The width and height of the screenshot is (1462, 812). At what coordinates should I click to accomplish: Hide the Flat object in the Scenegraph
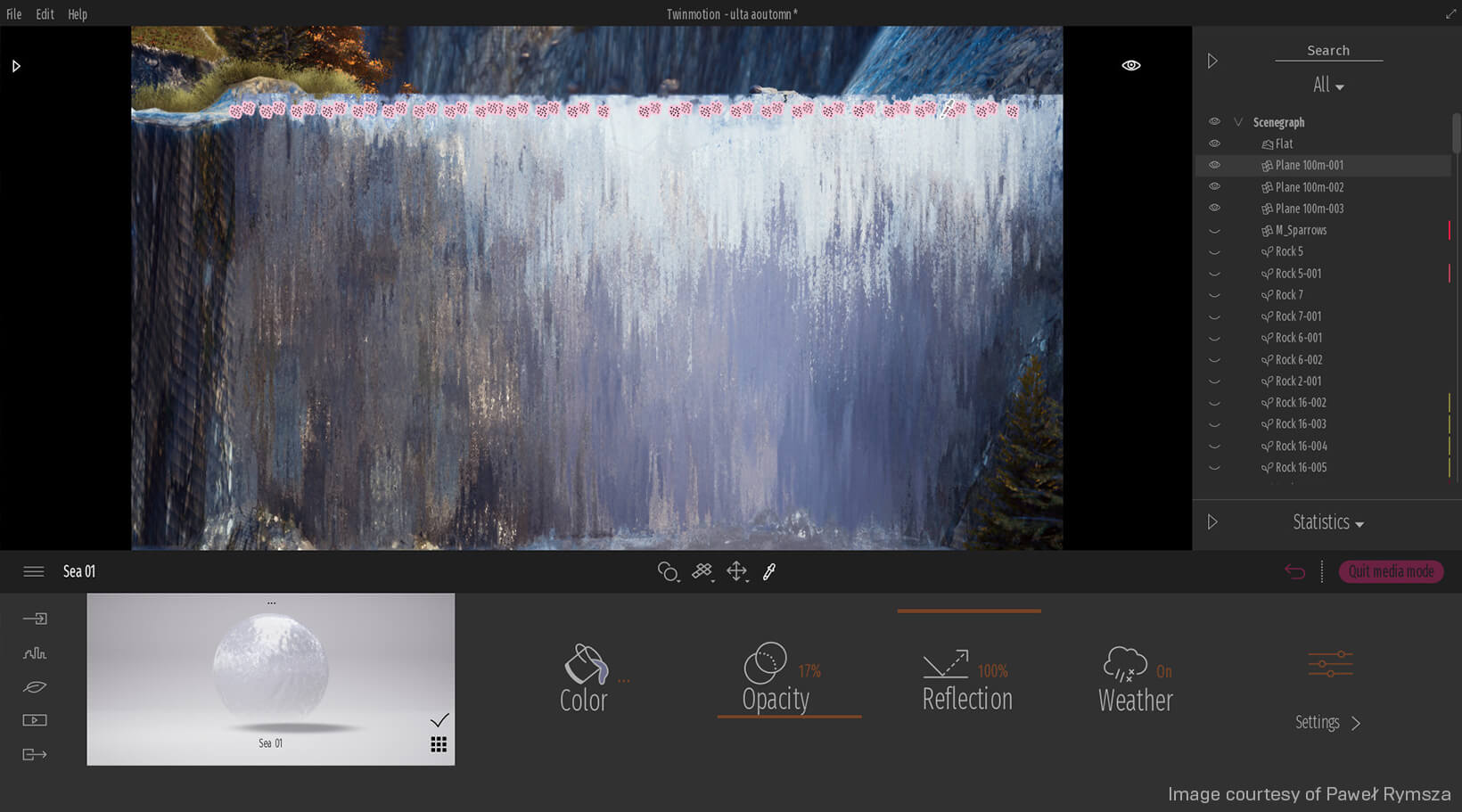tap(1214, 144)
